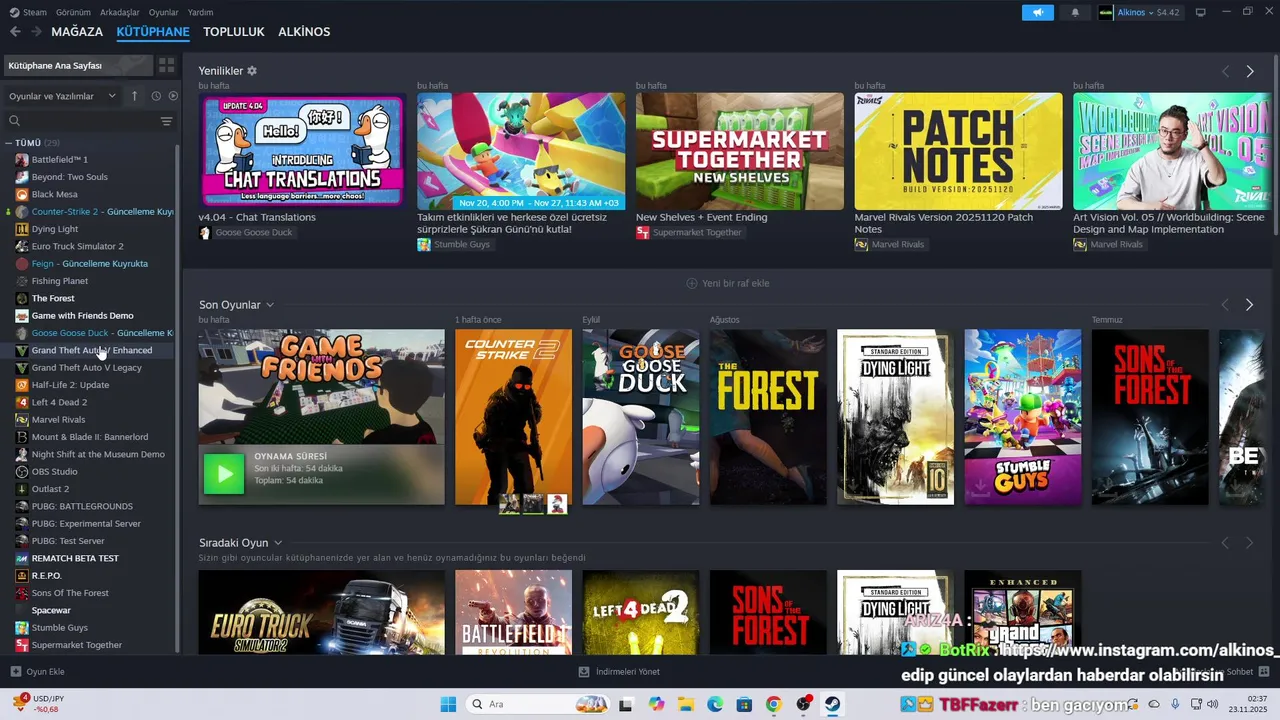1280x720 pixels.
Task: Open the notifications bell
Action: [x=1075, y=12]
